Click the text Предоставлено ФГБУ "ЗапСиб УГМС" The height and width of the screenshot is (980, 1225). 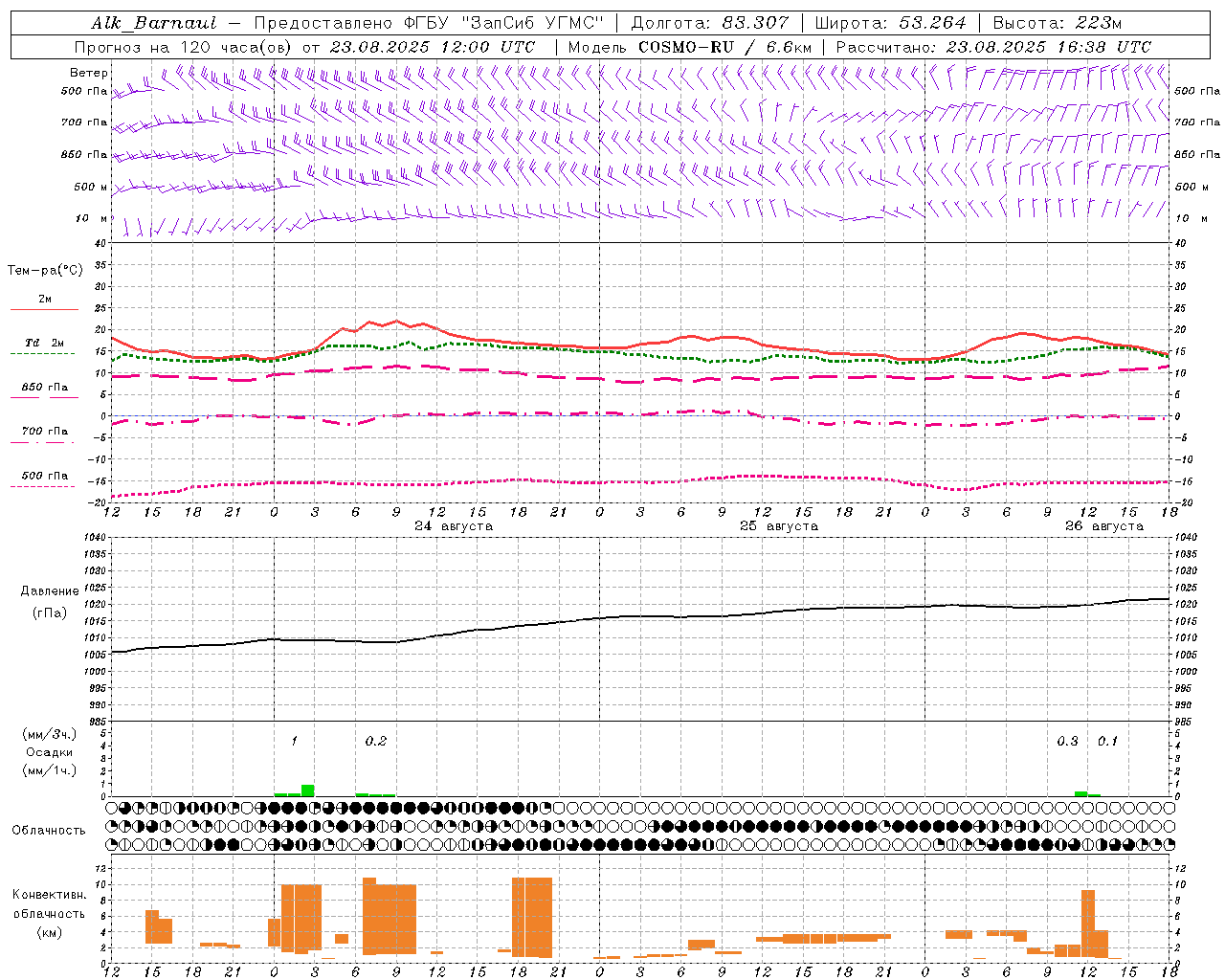coord(429,23)
